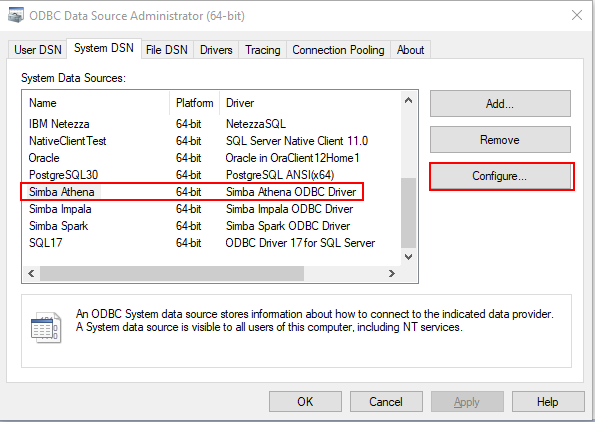Open the About tab
Viewport: 595px width, 422px height.
pos(410,50)
